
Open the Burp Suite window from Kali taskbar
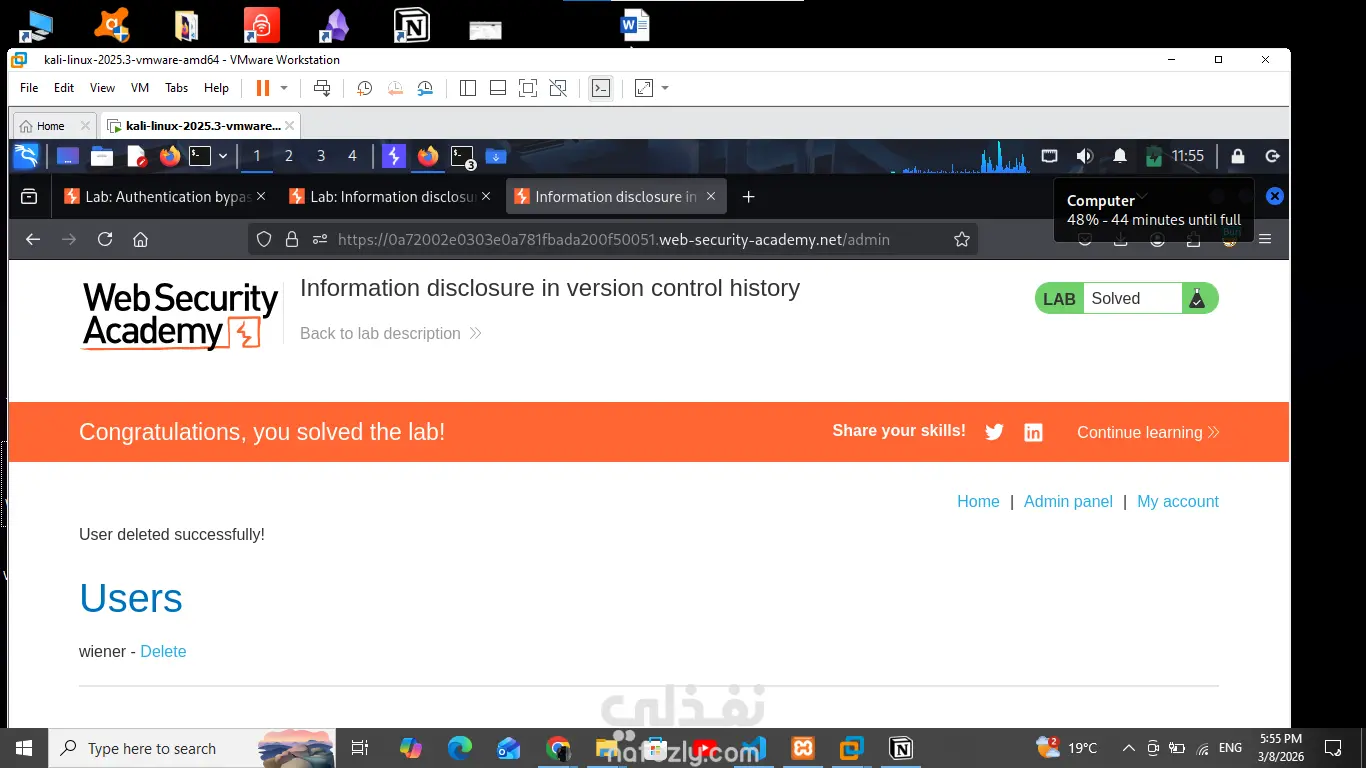coord(394,156)
